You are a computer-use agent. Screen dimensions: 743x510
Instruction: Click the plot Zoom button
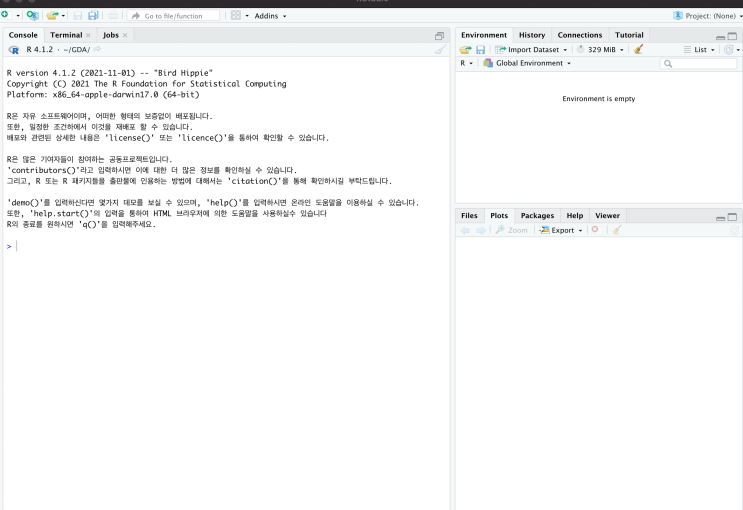(511, 230)
